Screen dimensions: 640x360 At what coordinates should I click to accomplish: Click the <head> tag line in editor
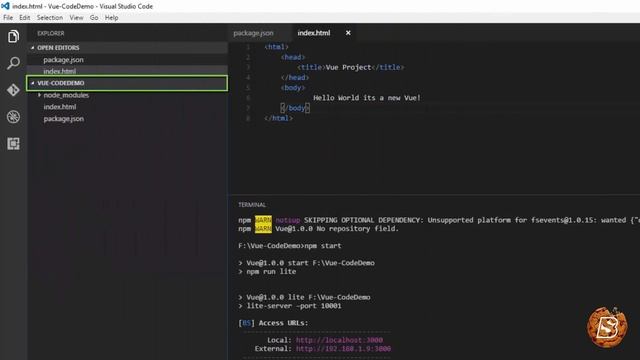[293, 57]
